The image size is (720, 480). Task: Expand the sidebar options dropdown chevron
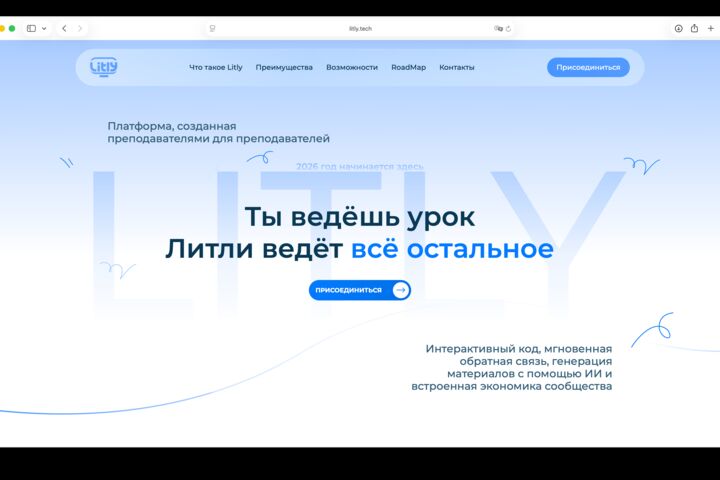(x=44, y=28)
